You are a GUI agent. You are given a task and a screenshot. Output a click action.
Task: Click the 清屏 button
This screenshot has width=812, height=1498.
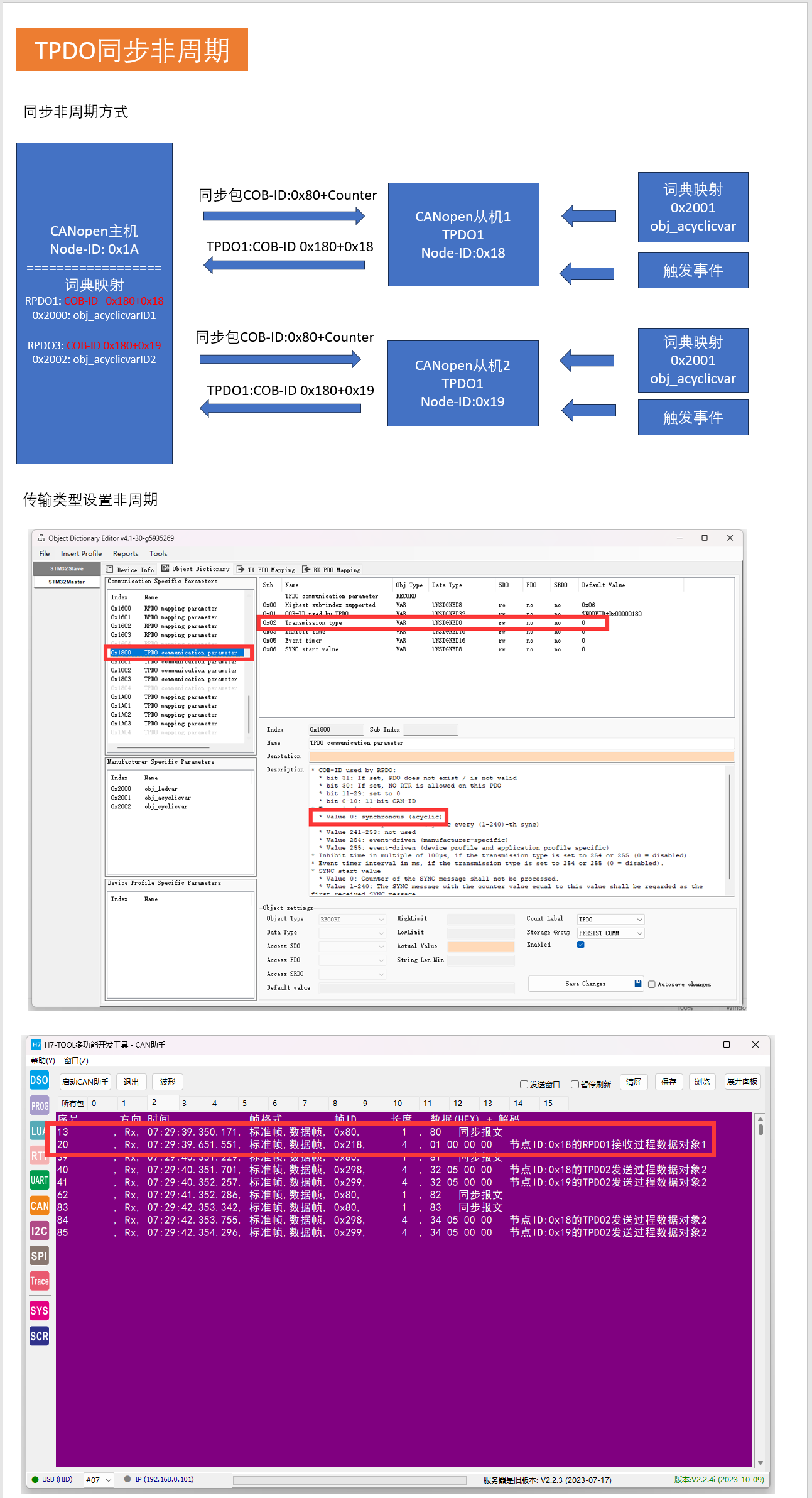tap(634, 1082)
